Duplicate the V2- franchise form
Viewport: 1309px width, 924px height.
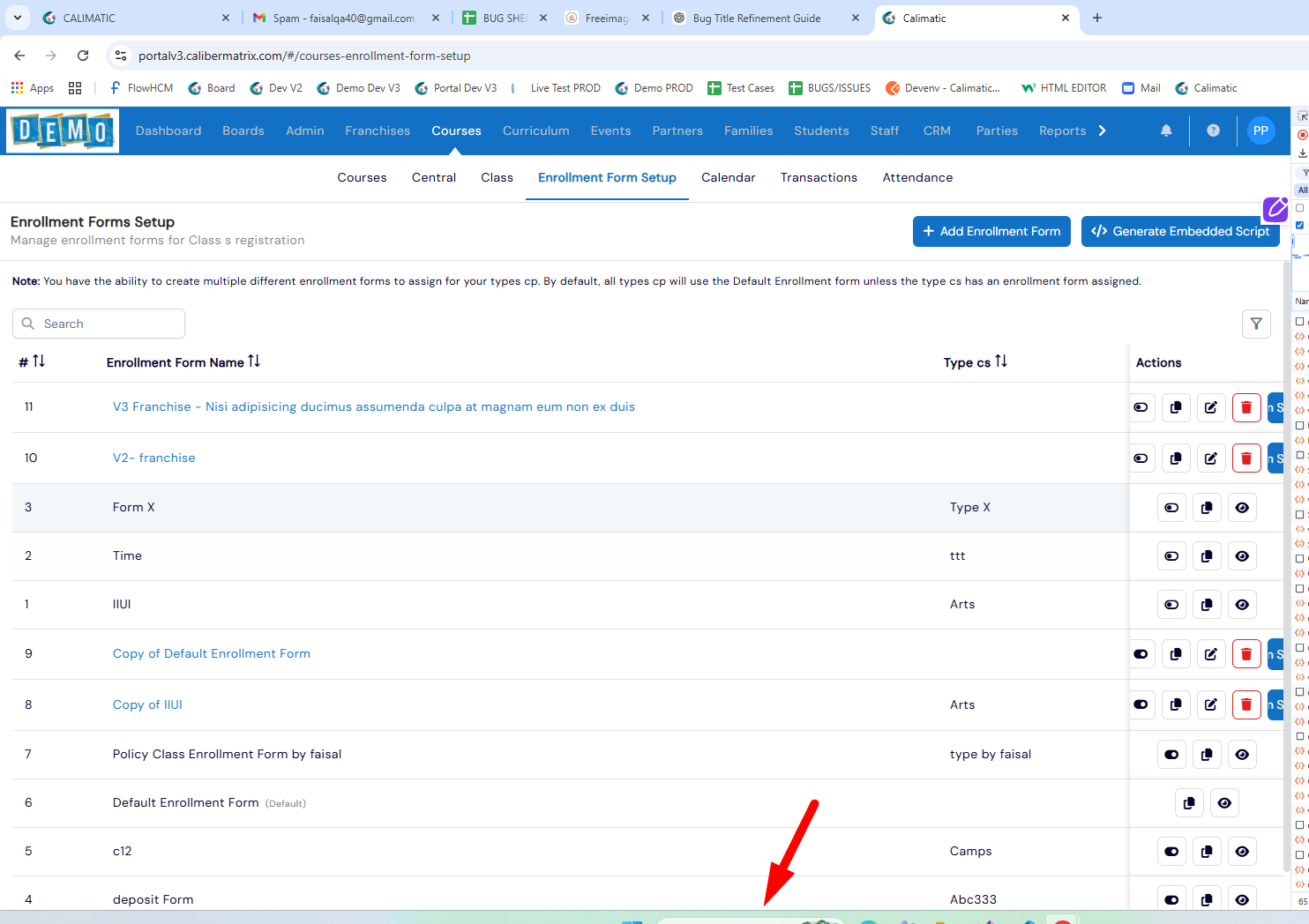[1176, 458]
